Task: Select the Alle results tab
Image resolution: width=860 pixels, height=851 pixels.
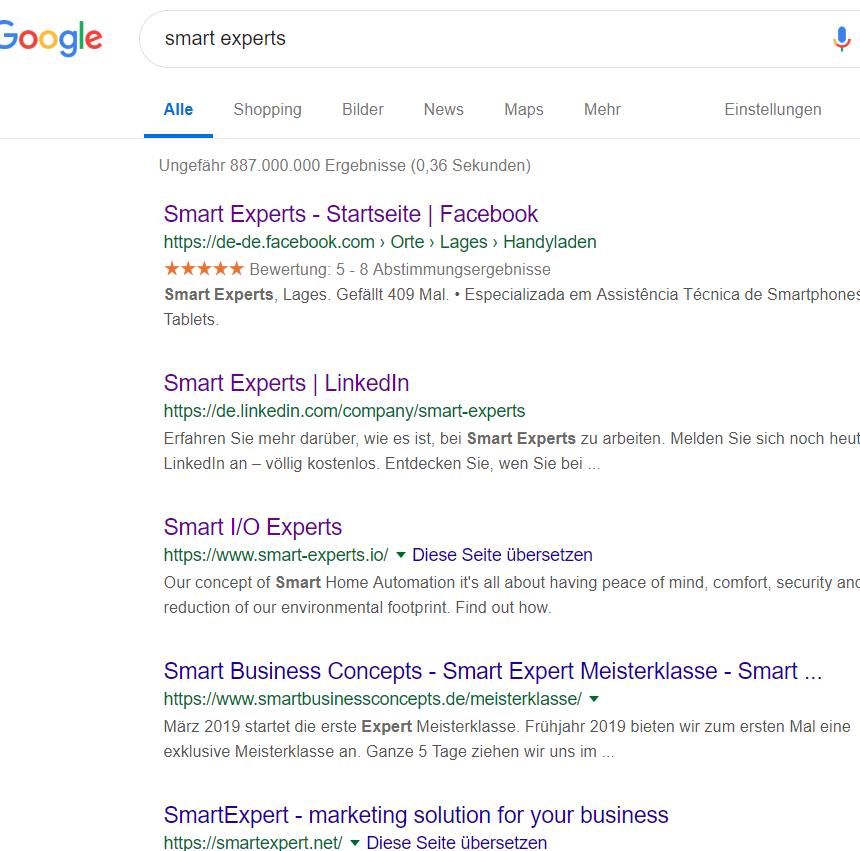Action: click(178, 110)
